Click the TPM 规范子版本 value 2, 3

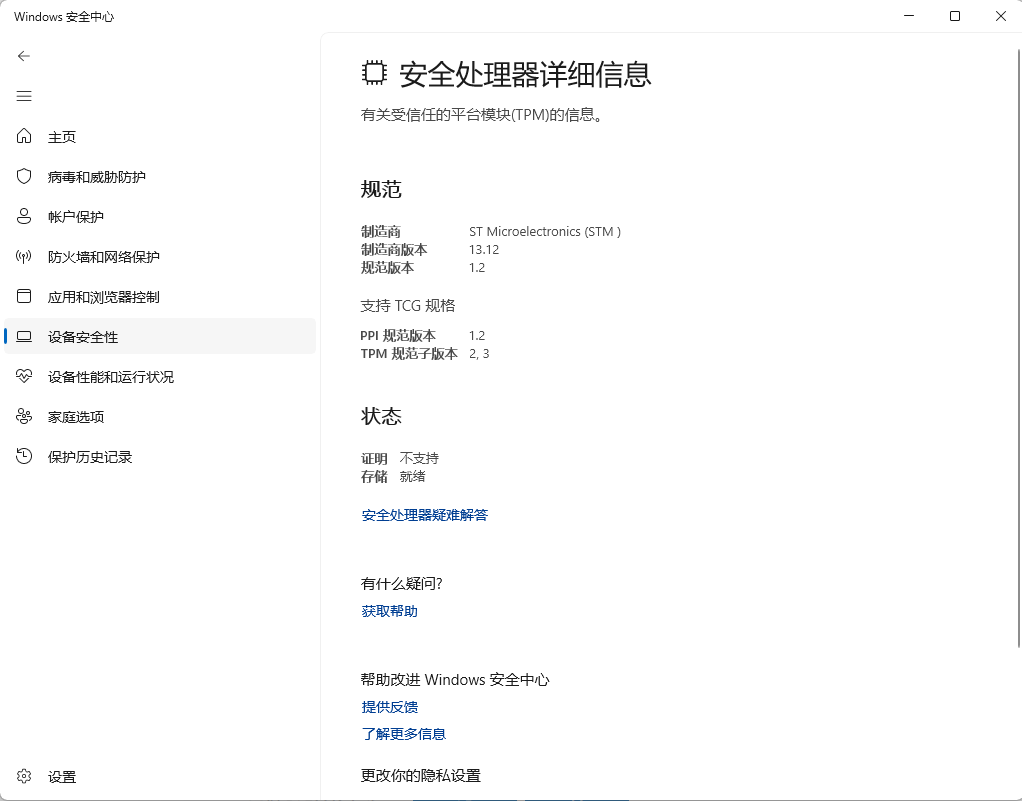point(479,353)
